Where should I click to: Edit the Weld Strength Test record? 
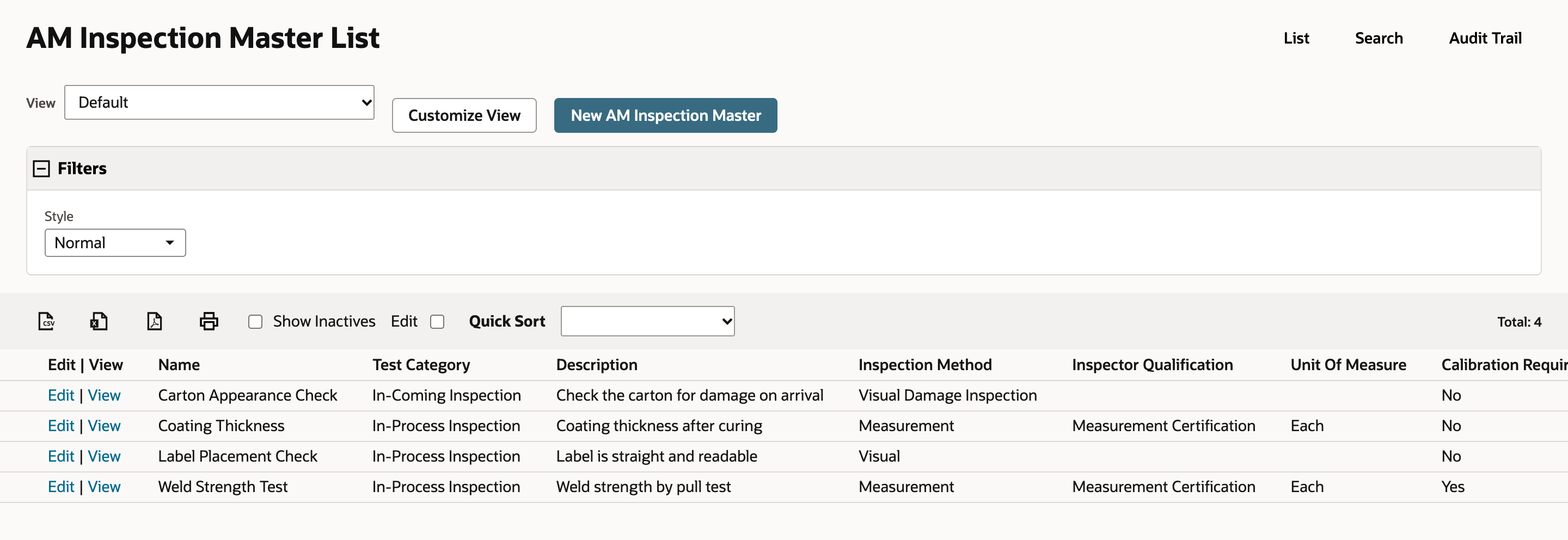(x=61, y=487)
